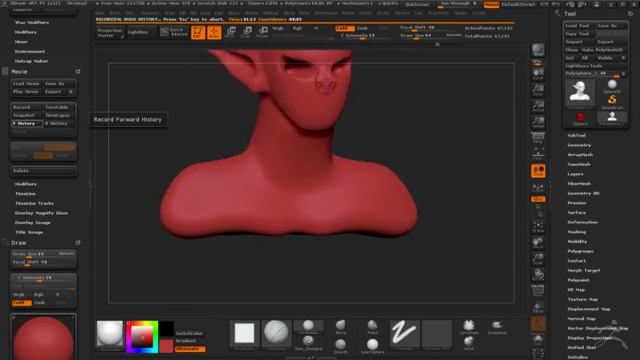Click the DefaultZScript button
This screenshot has height=360, width=640.
coord(518,4)
